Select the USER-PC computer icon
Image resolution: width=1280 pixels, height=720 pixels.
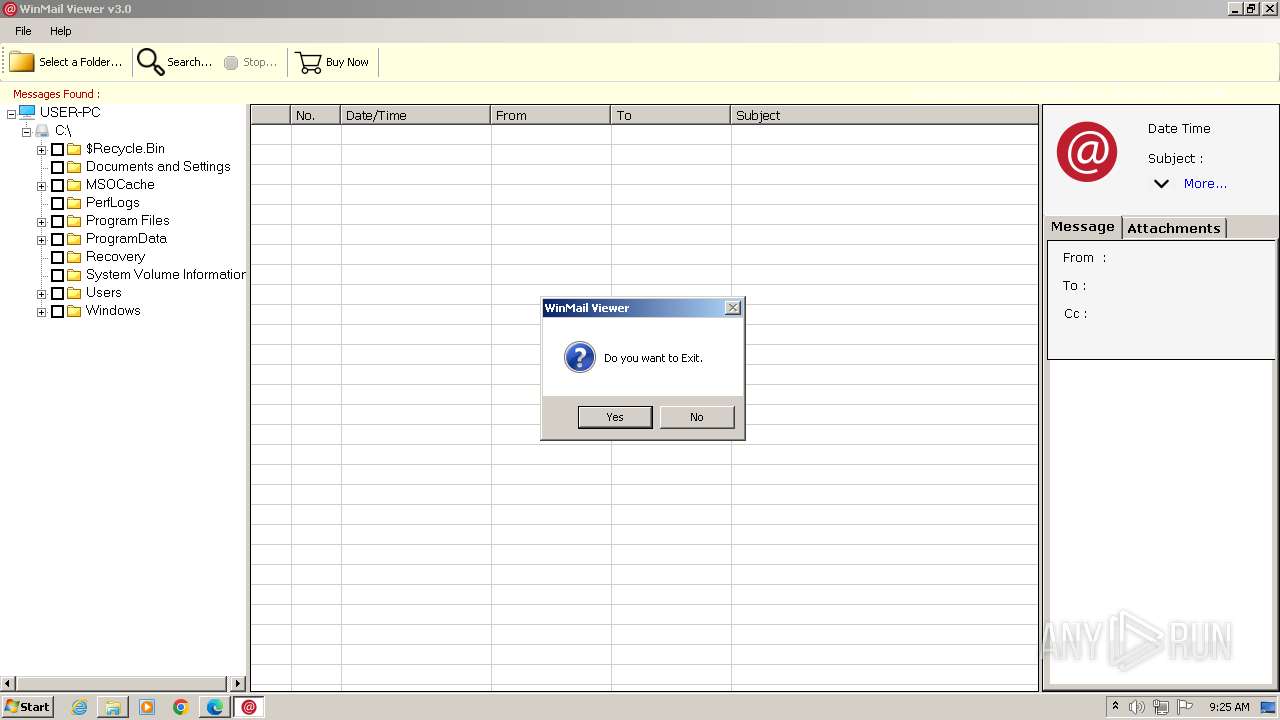tap(27, 112)
